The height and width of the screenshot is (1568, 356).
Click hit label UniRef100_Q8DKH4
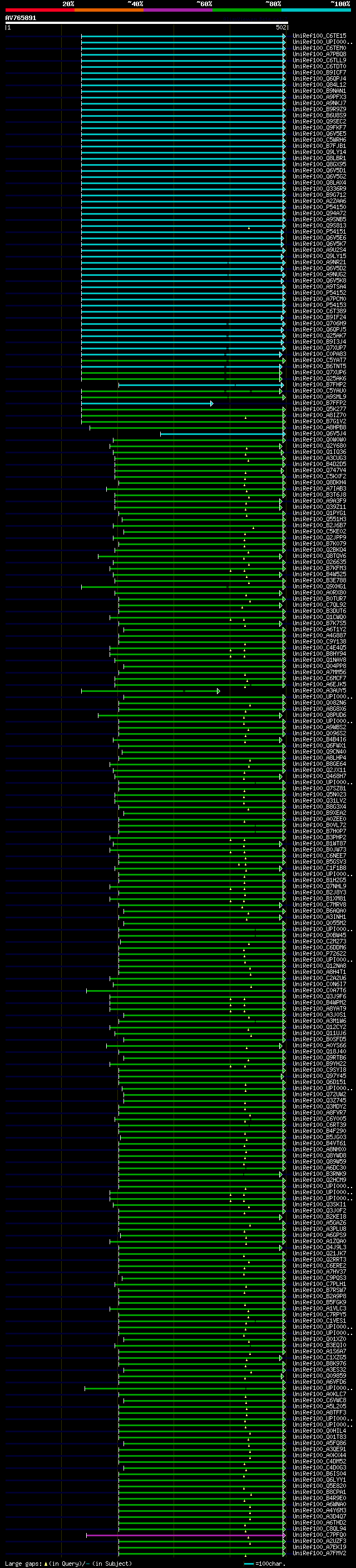pyautogui.click(x=319, y=483)
